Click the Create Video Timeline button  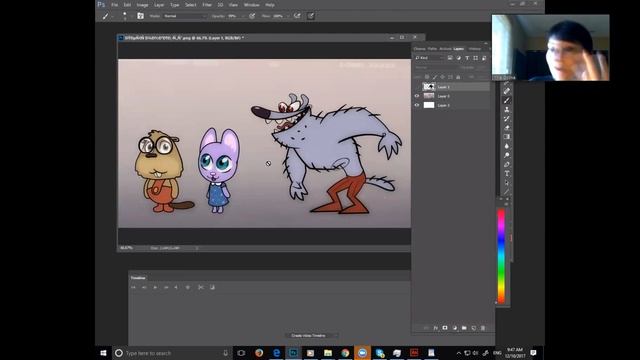point(308,336)
